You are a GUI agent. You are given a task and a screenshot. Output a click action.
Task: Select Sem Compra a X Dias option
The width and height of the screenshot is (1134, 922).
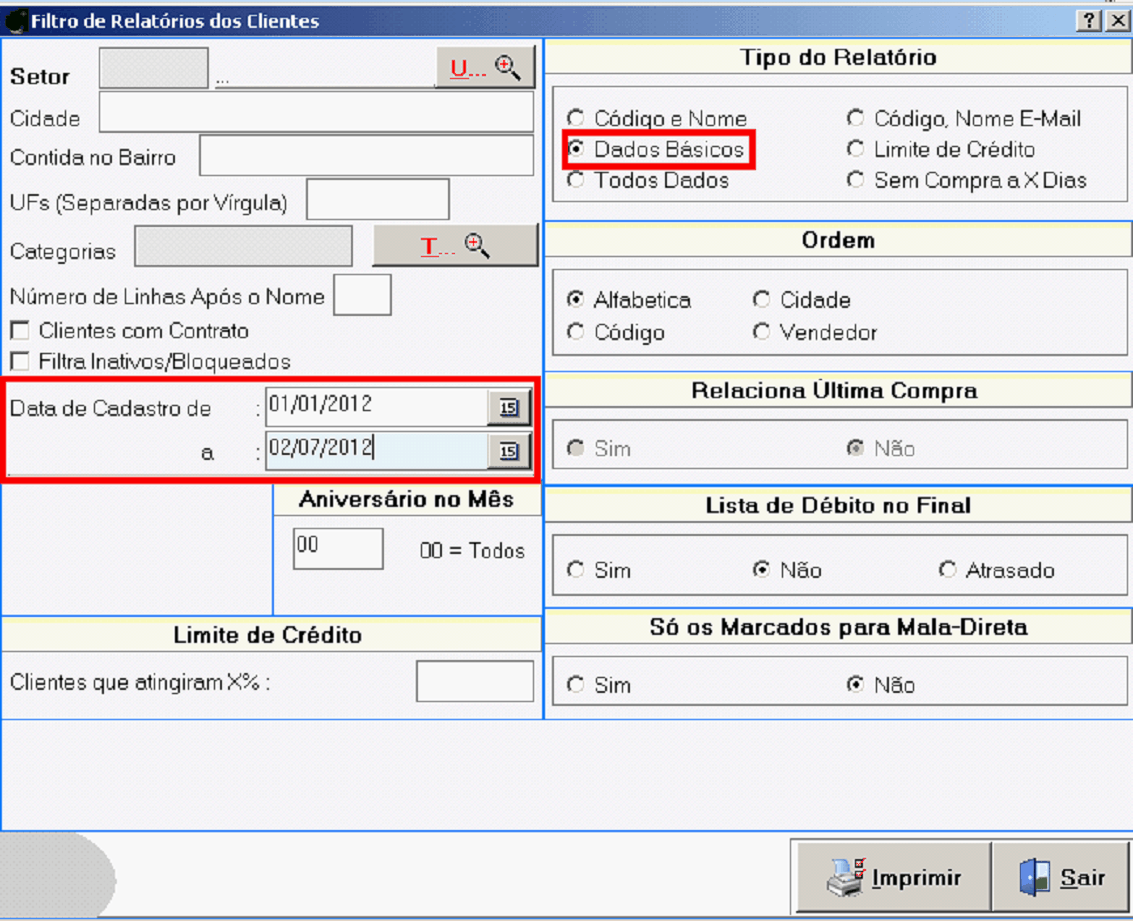point(855,181)
